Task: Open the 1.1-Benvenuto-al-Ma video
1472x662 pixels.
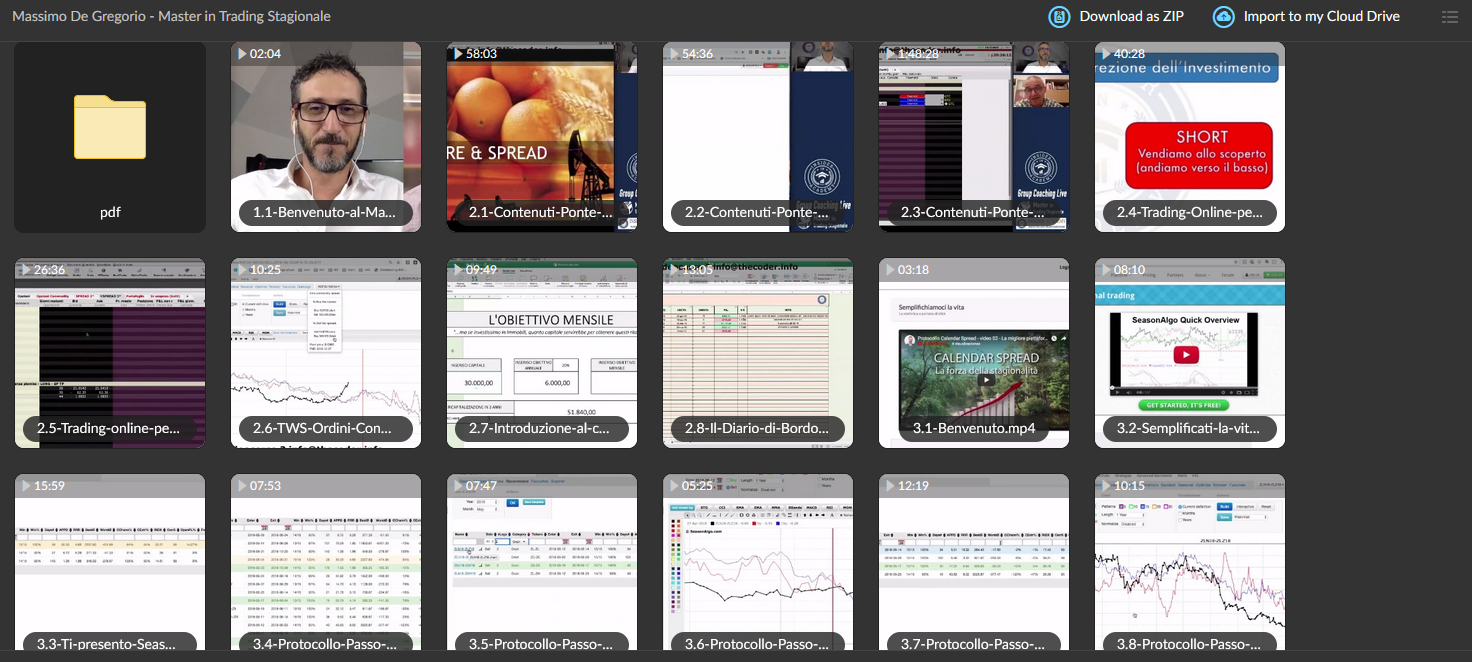Action: 326,137
